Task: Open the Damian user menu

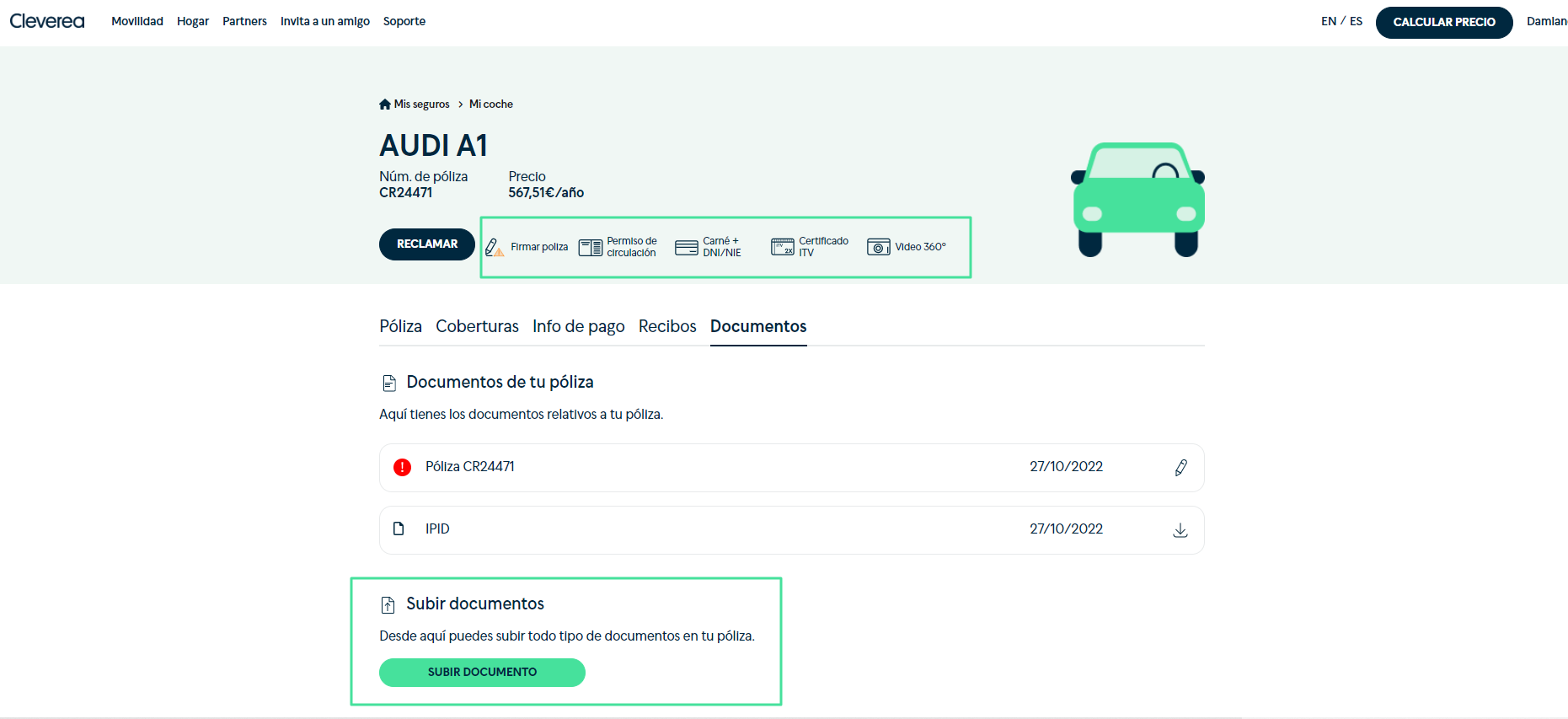Action: [1547, 21]
